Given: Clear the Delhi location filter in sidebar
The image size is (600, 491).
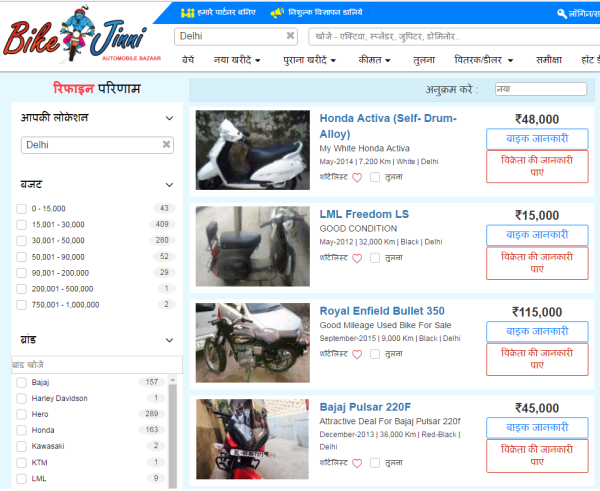Looking at the screenshot, I should 167,145.
